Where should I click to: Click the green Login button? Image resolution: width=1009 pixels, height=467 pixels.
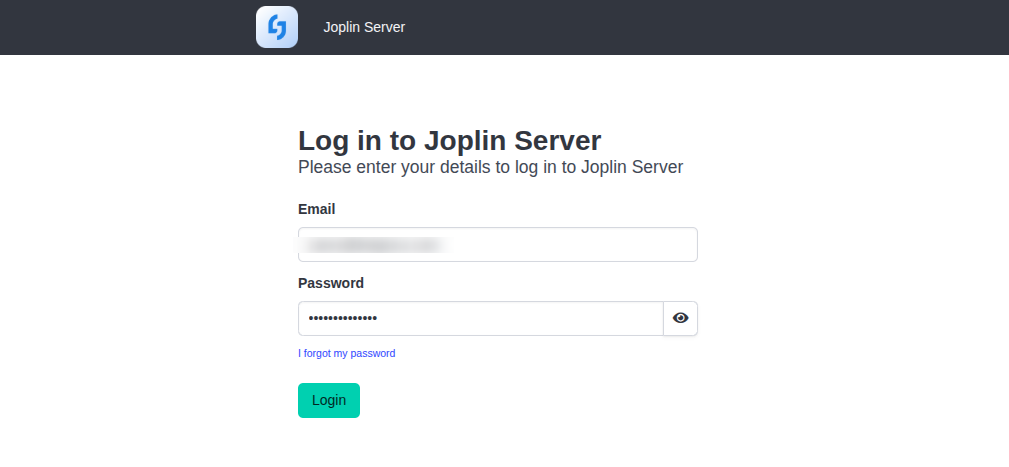tap(329, 400)
